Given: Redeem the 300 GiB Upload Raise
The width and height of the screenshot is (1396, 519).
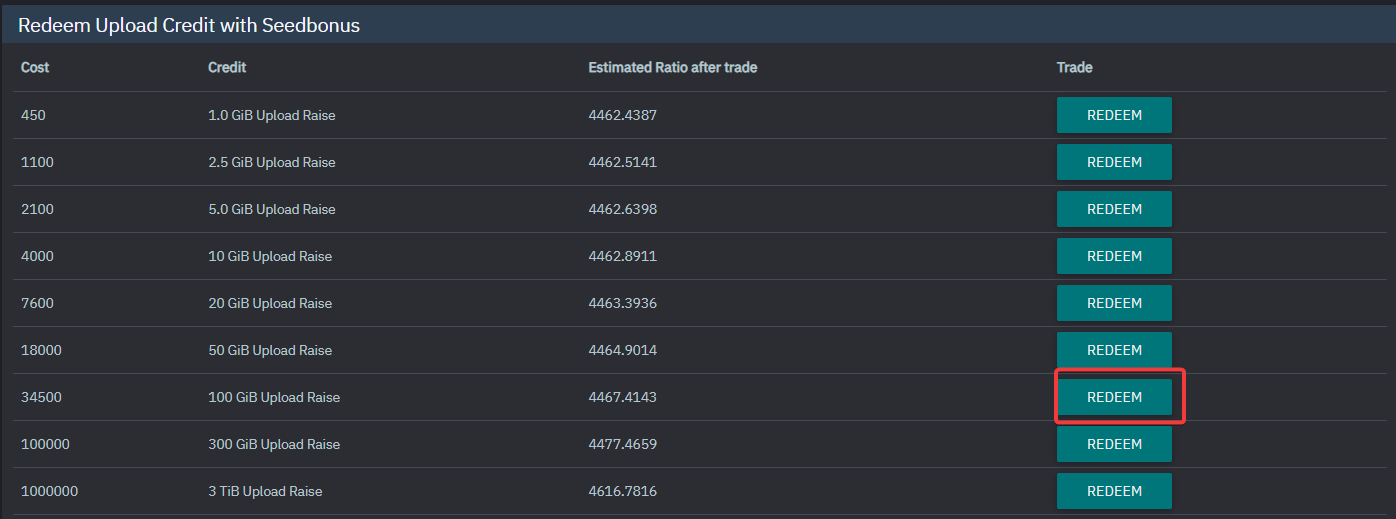Looking at the screenshot, I should (1114, 444).
